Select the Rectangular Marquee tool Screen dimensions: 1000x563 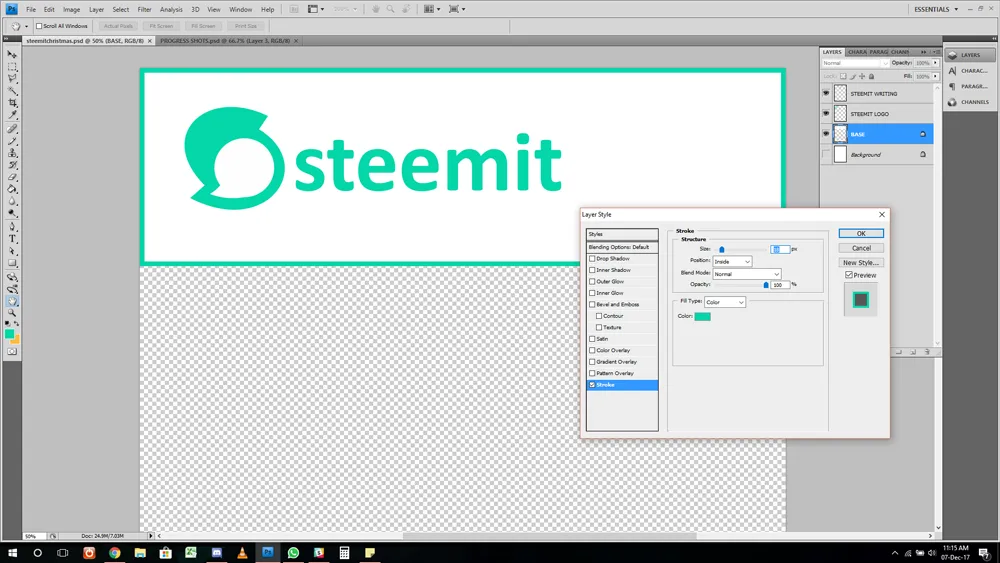12,67
